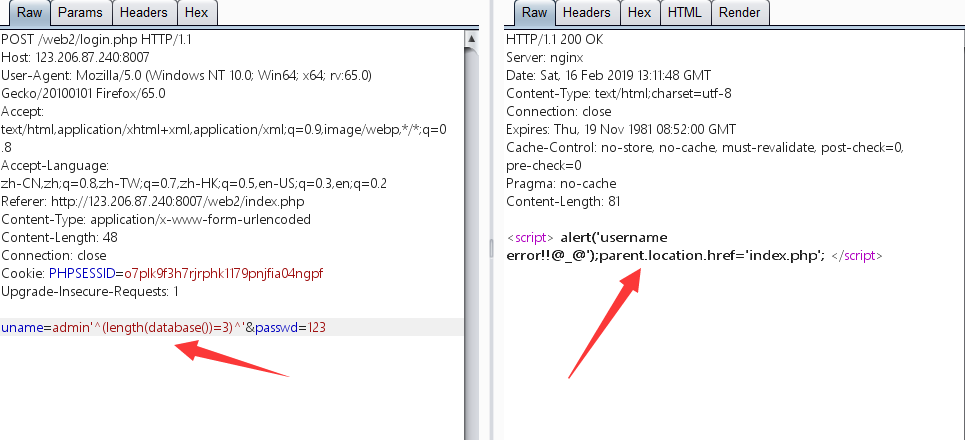This screenshot has height=440, width=965.
Task: Click the text/html,application/xhtml+xml Accept value line
Action: point(224,130)
